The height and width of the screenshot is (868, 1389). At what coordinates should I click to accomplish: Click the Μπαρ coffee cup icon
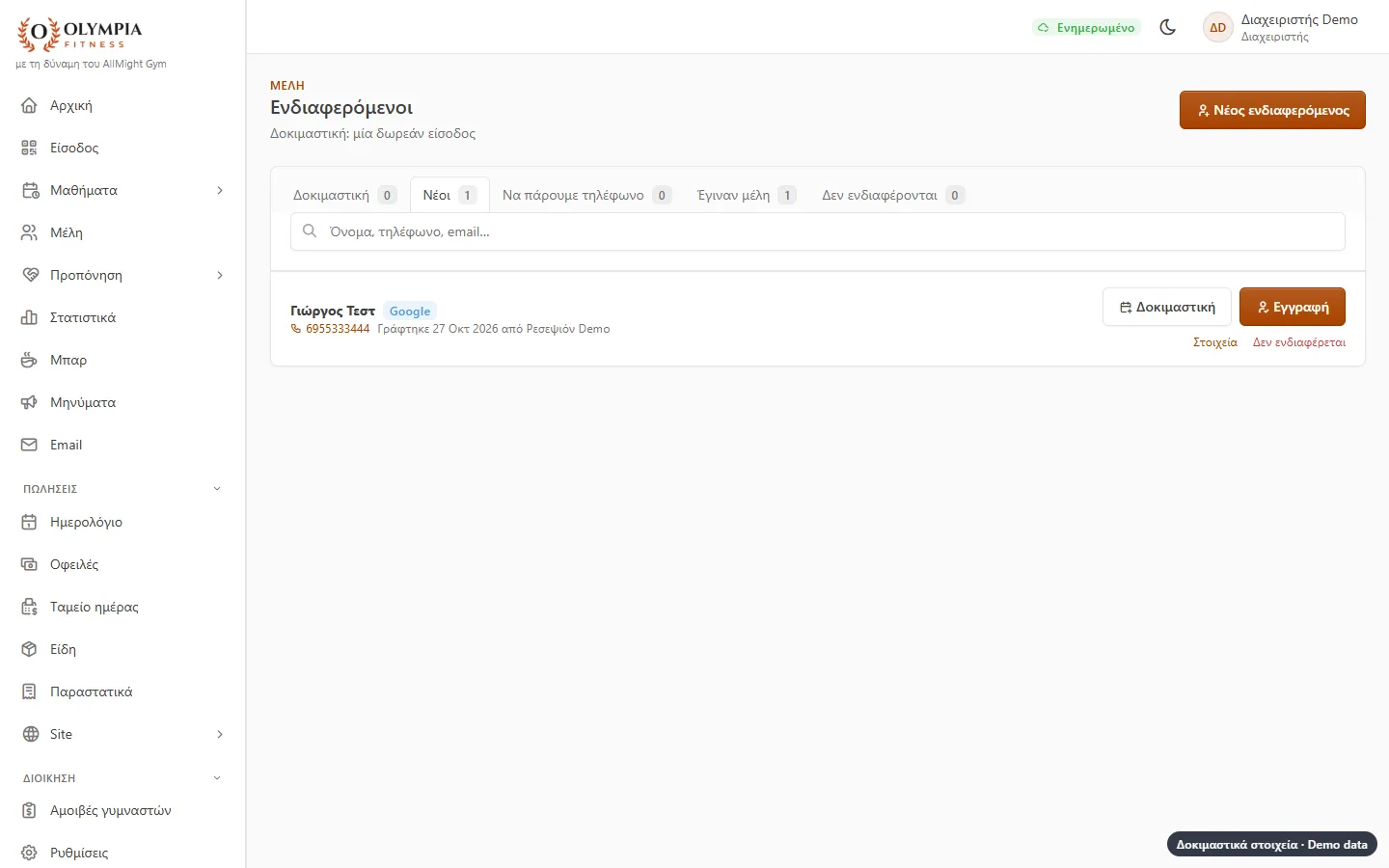[29, 360]
